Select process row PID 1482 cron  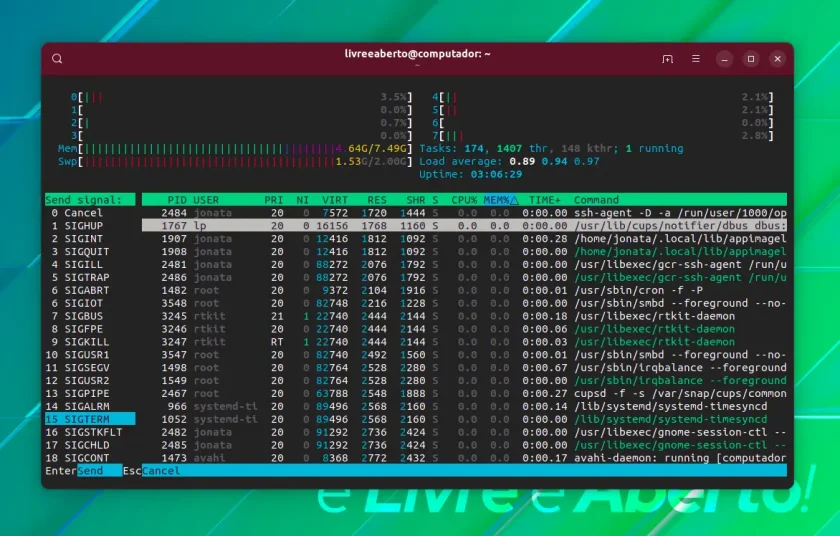coord(464,290)
